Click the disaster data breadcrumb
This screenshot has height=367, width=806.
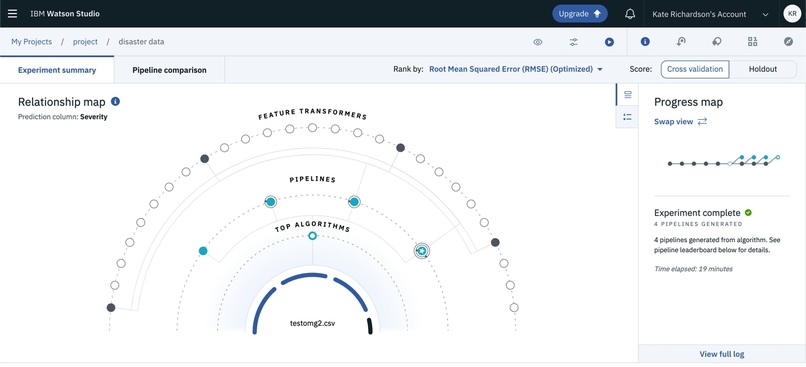tap(141, 42)
